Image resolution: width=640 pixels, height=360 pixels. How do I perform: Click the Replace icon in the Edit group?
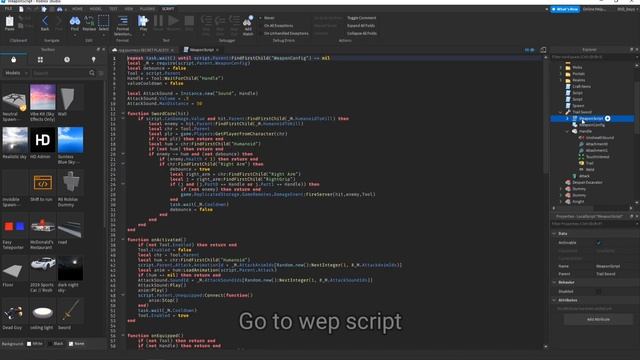(x=89, y=21)
